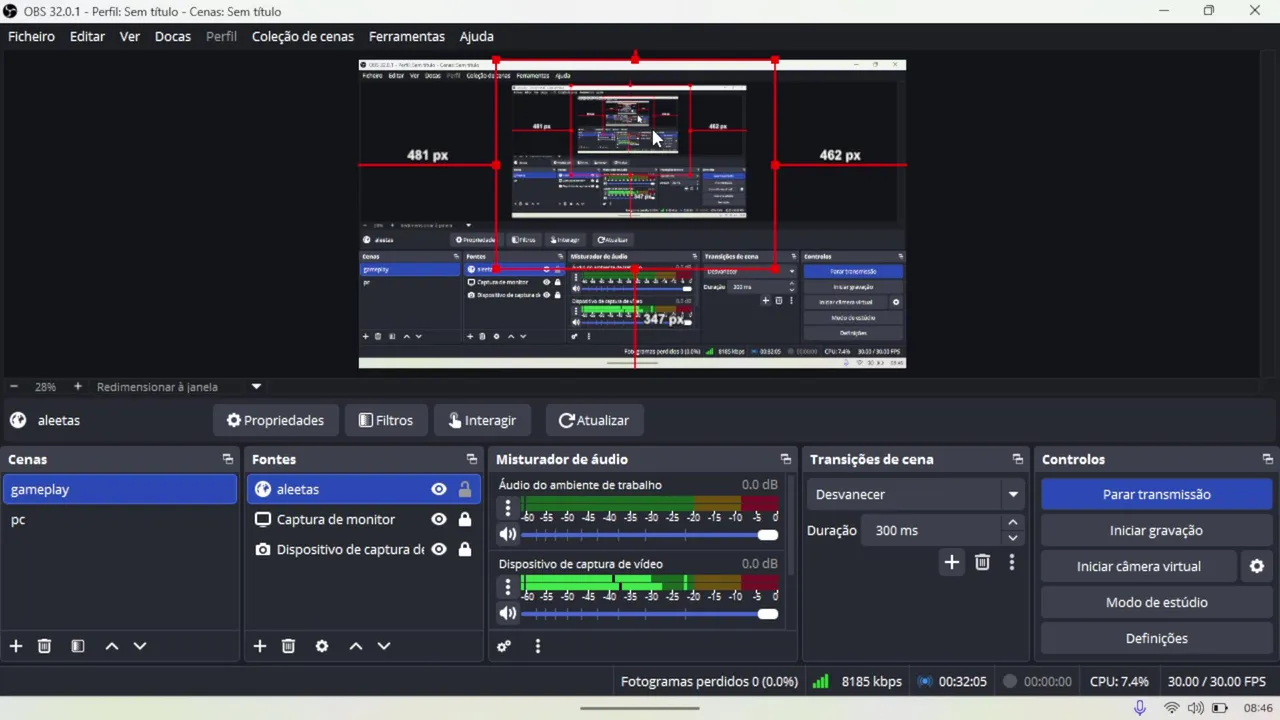This screenshot has width=1280, height=720.
Task: Open Filtros for selected source
Action: click(x=386, y=420)
